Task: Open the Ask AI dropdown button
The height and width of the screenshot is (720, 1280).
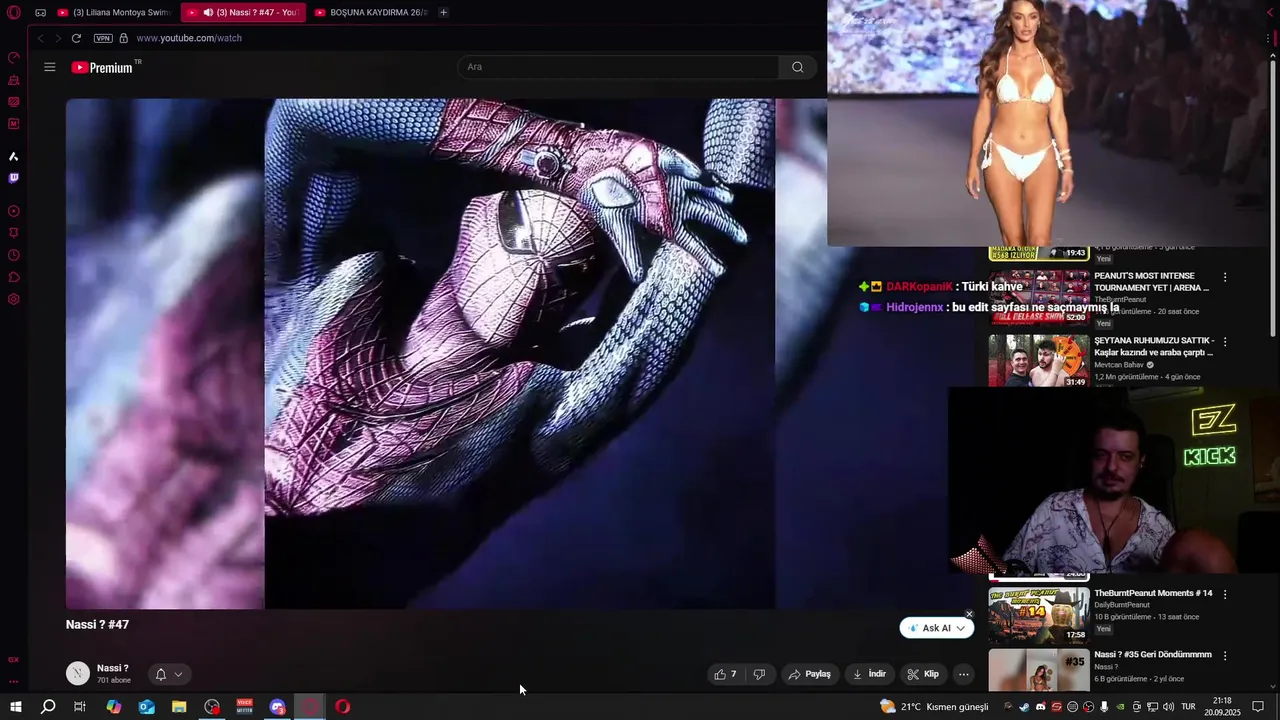Action: pos(937,628)
